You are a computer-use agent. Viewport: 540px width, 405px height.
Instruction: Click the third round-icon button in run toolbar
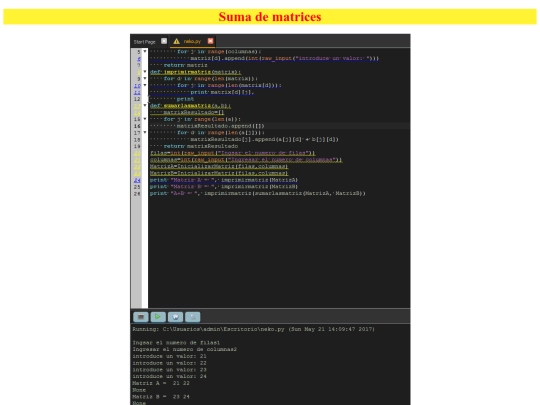(x=175, y=317)
